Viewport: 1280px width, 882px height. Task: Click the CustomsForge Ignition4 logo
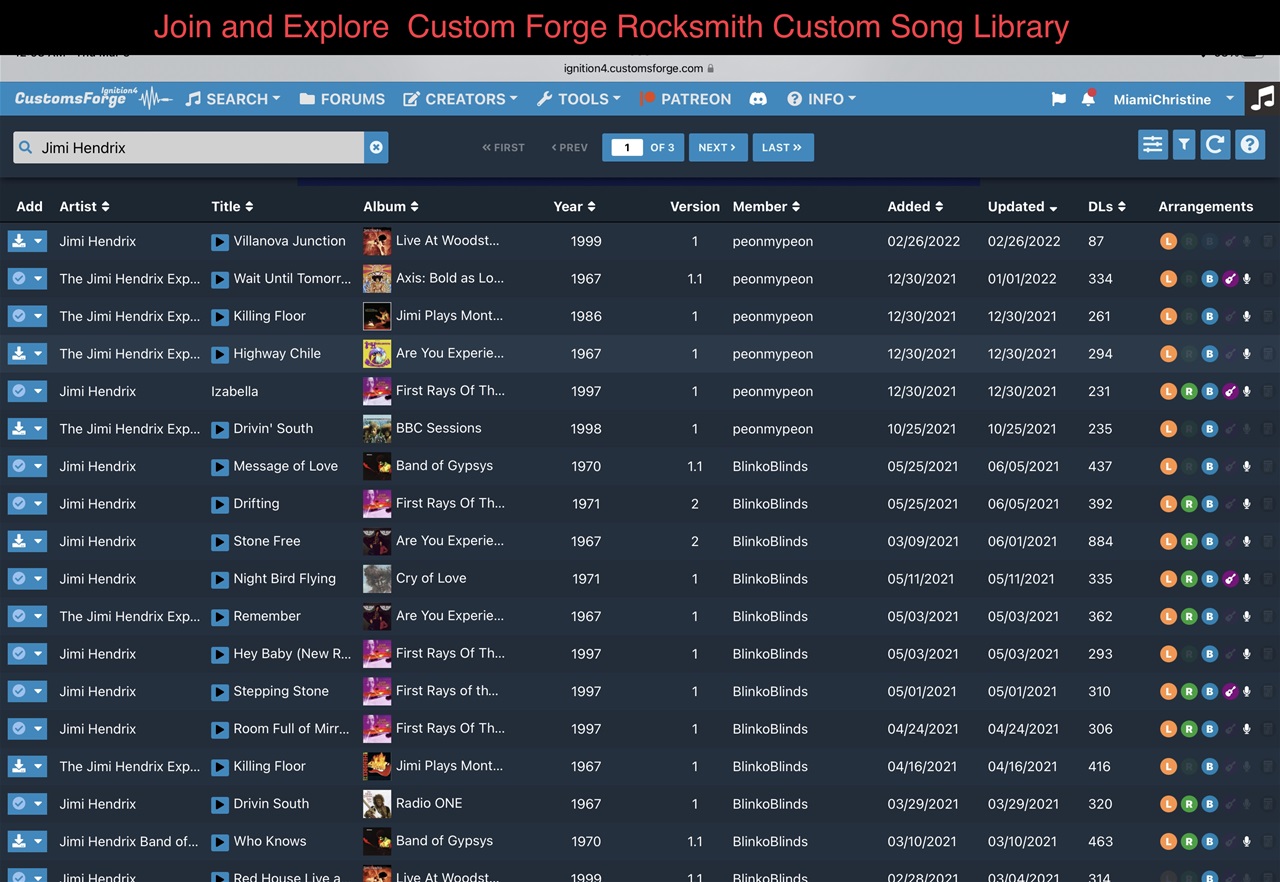93,98
